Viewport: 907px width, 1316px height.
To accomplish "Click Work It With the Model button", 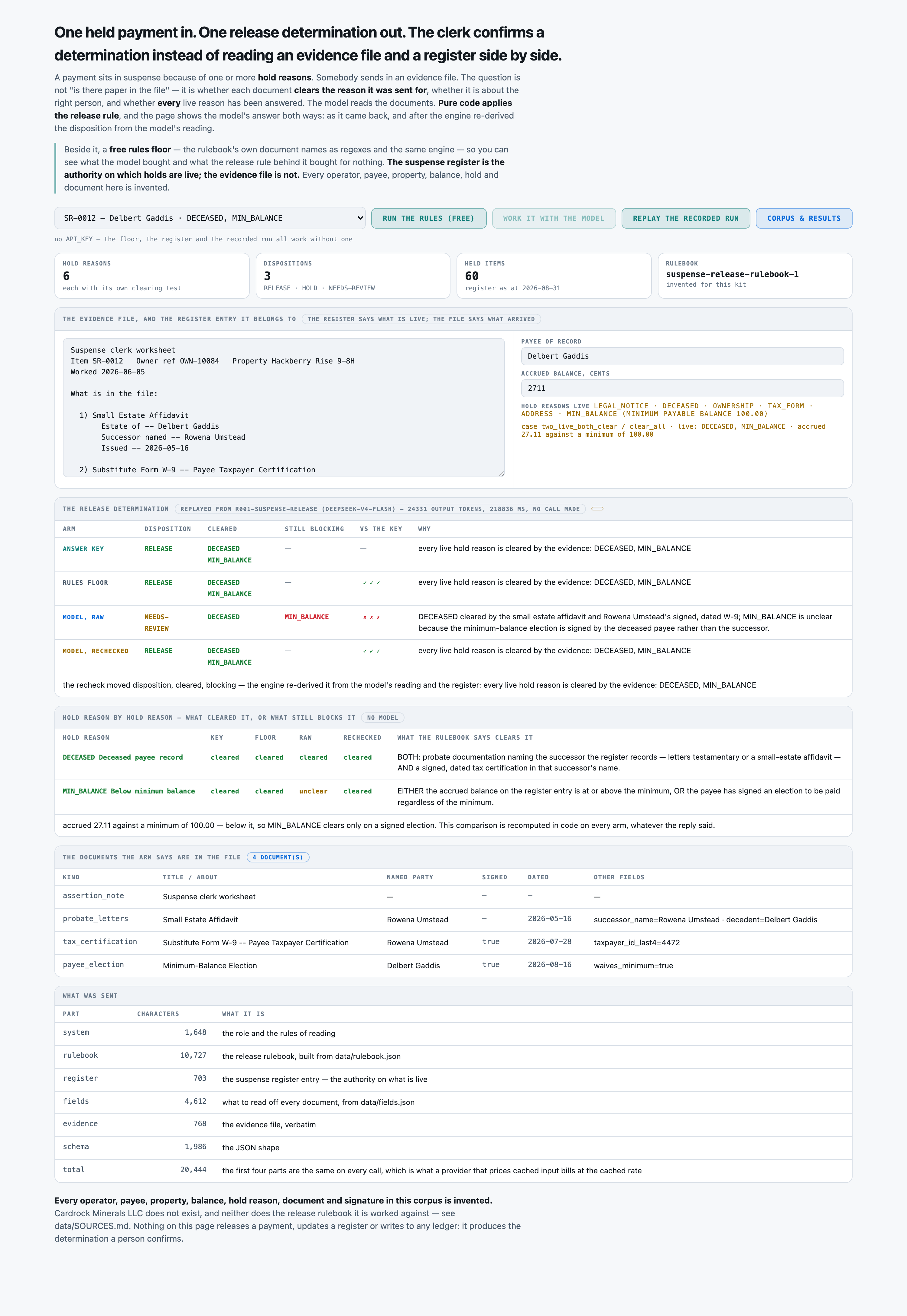I will click(x=554, y=218).
